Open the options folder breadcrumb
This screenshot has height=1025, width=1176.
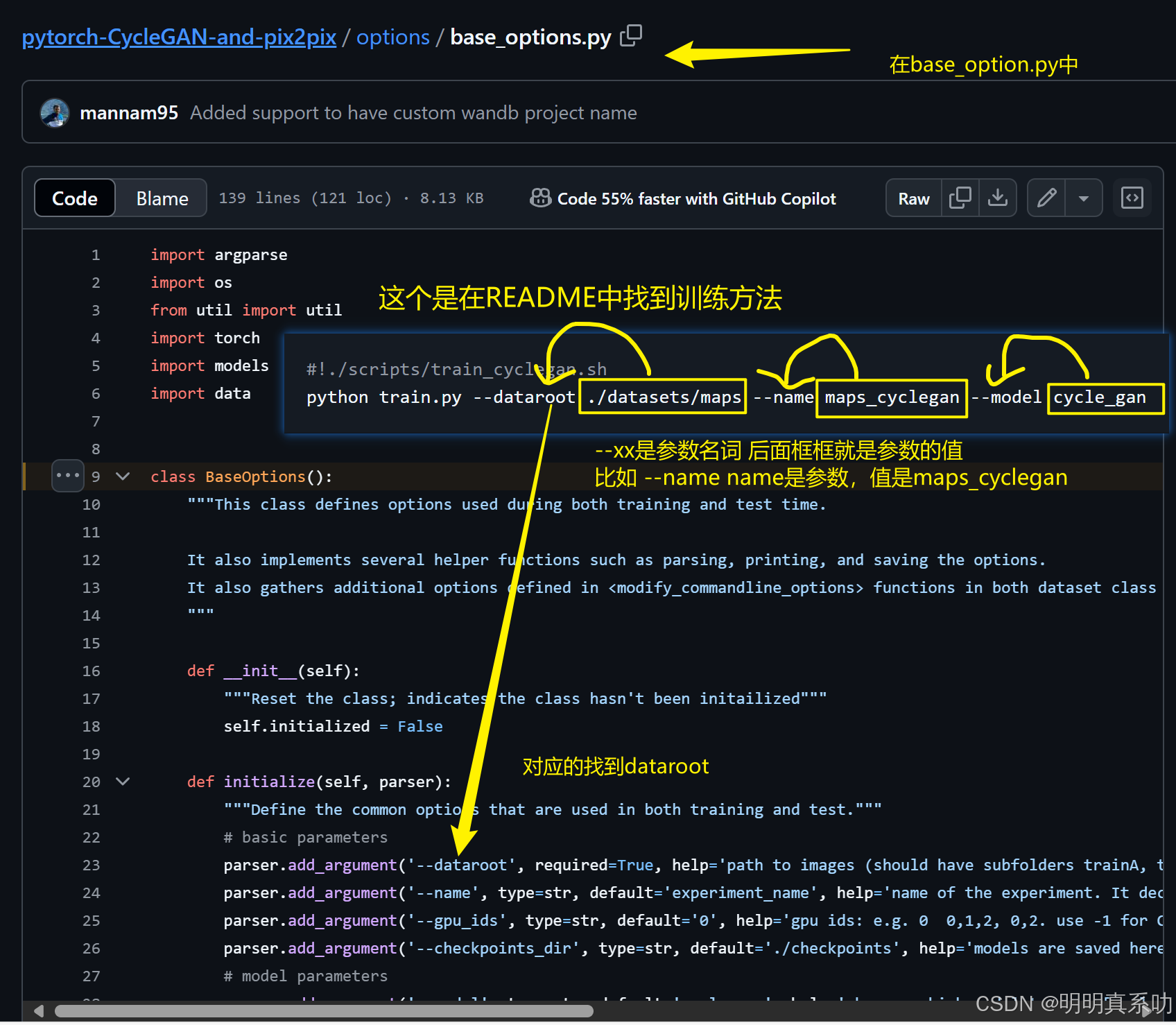coord(393,37)
